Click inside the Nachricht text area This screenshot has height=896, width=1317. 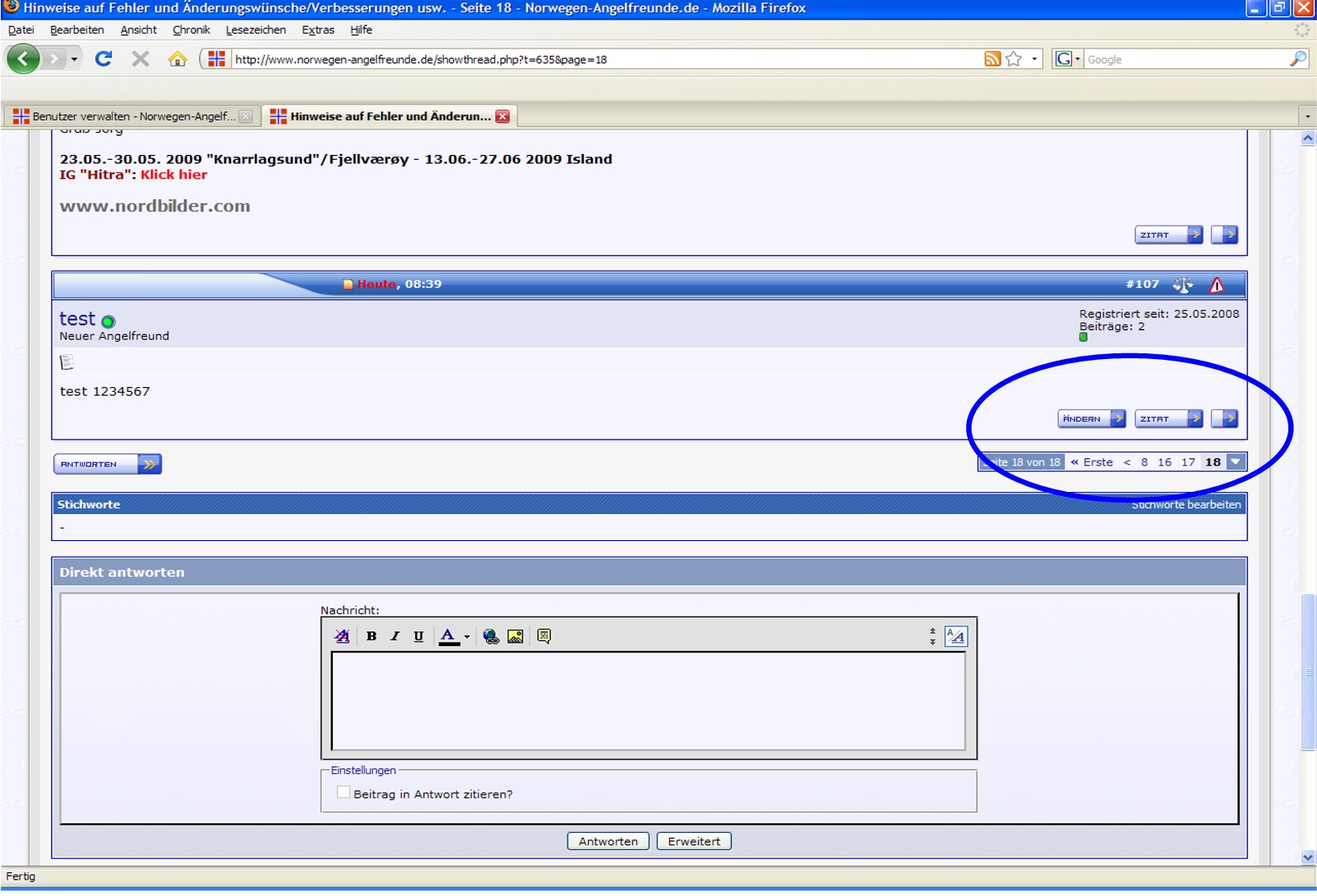tap(648, 701)
